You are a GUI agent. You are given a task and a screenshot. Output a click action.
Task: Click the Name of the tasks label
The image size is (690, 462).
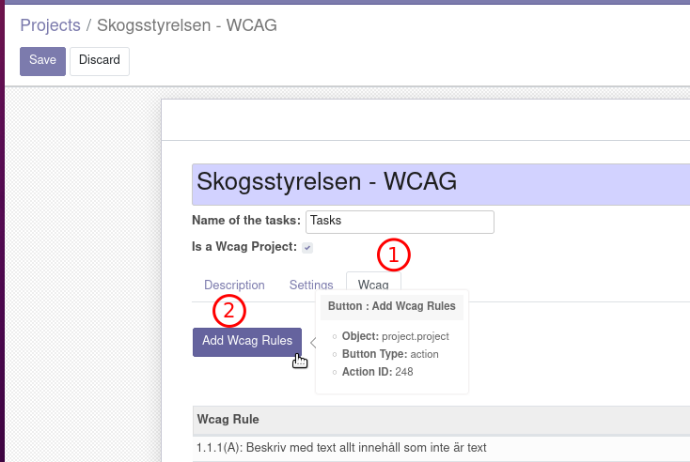click(246, 220)
